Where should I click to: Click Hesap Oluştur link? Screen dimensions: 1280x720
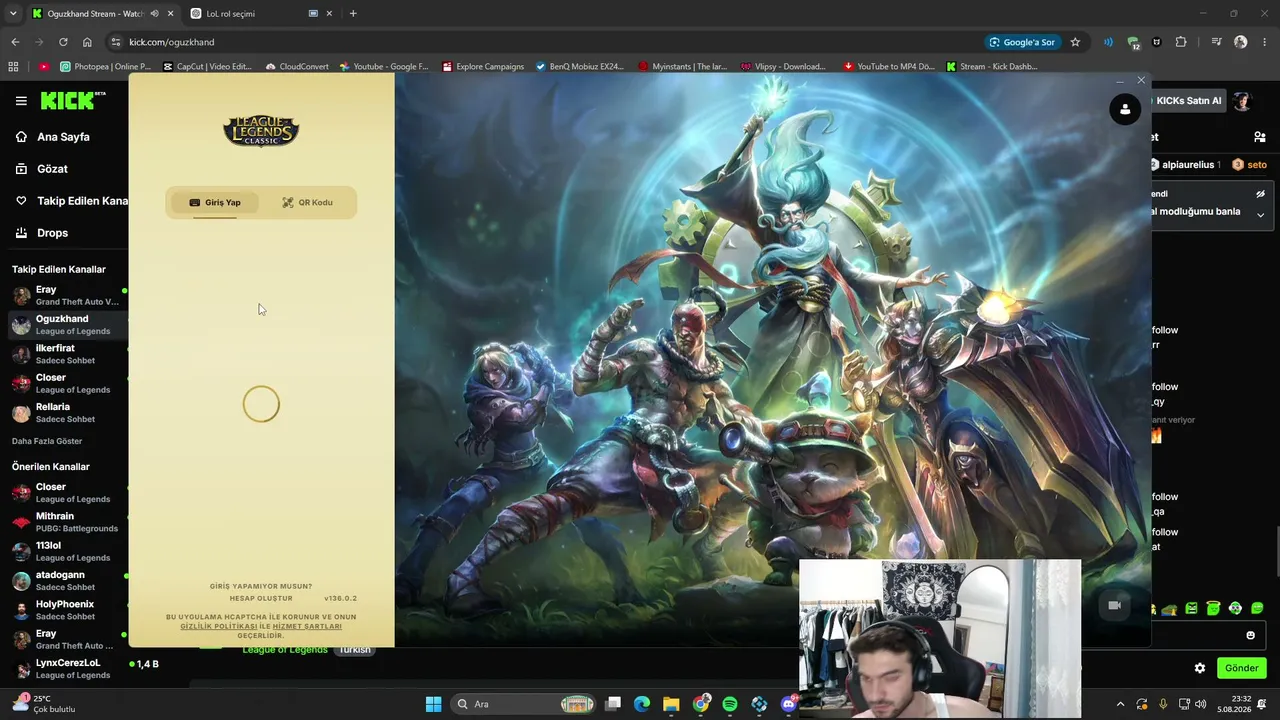point(261,598)
